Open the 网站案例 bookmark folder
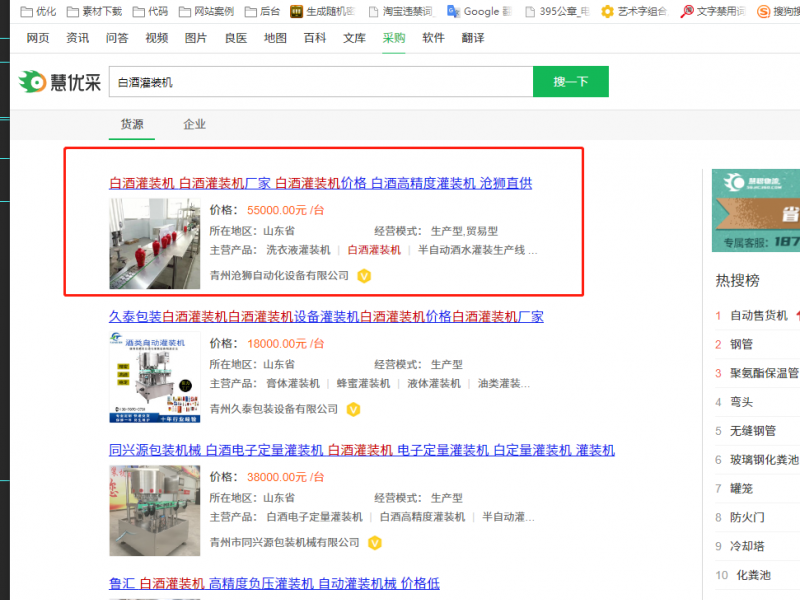 [206, 11]
